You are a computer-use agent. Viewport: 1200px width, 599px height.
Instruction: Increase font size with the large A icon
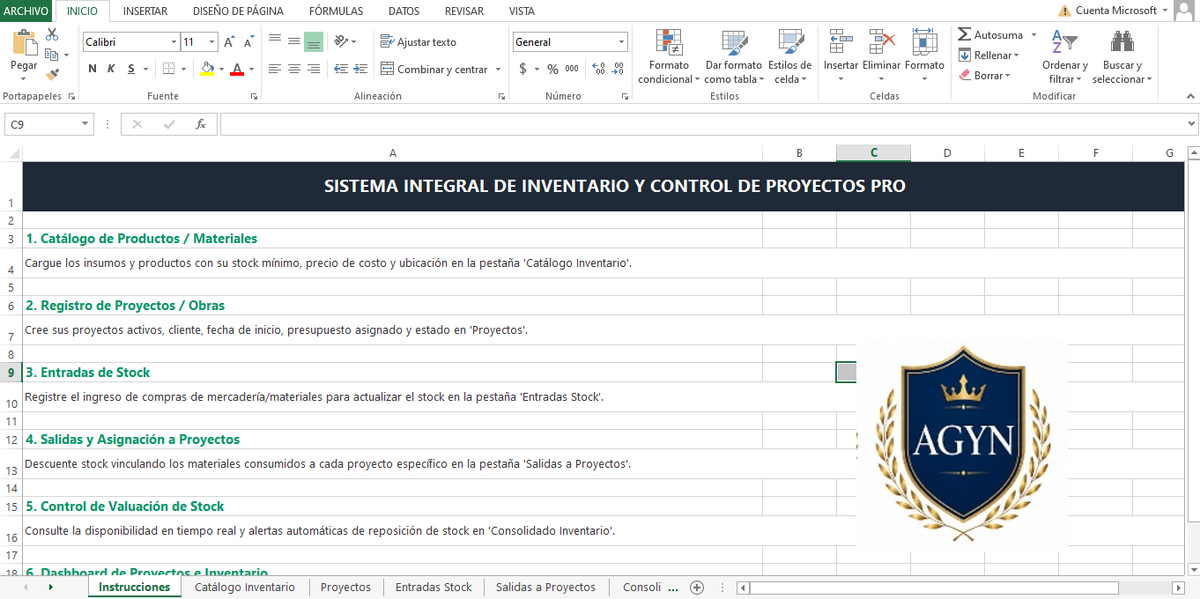230,42
